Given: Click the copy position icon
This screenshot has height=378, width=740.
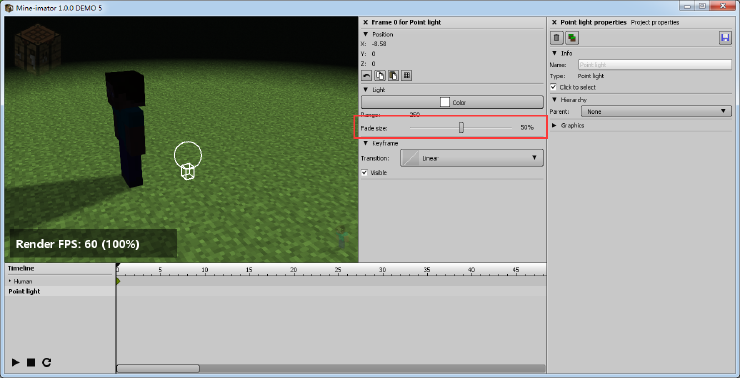Looking at the screenshot, I should point(380,76).
